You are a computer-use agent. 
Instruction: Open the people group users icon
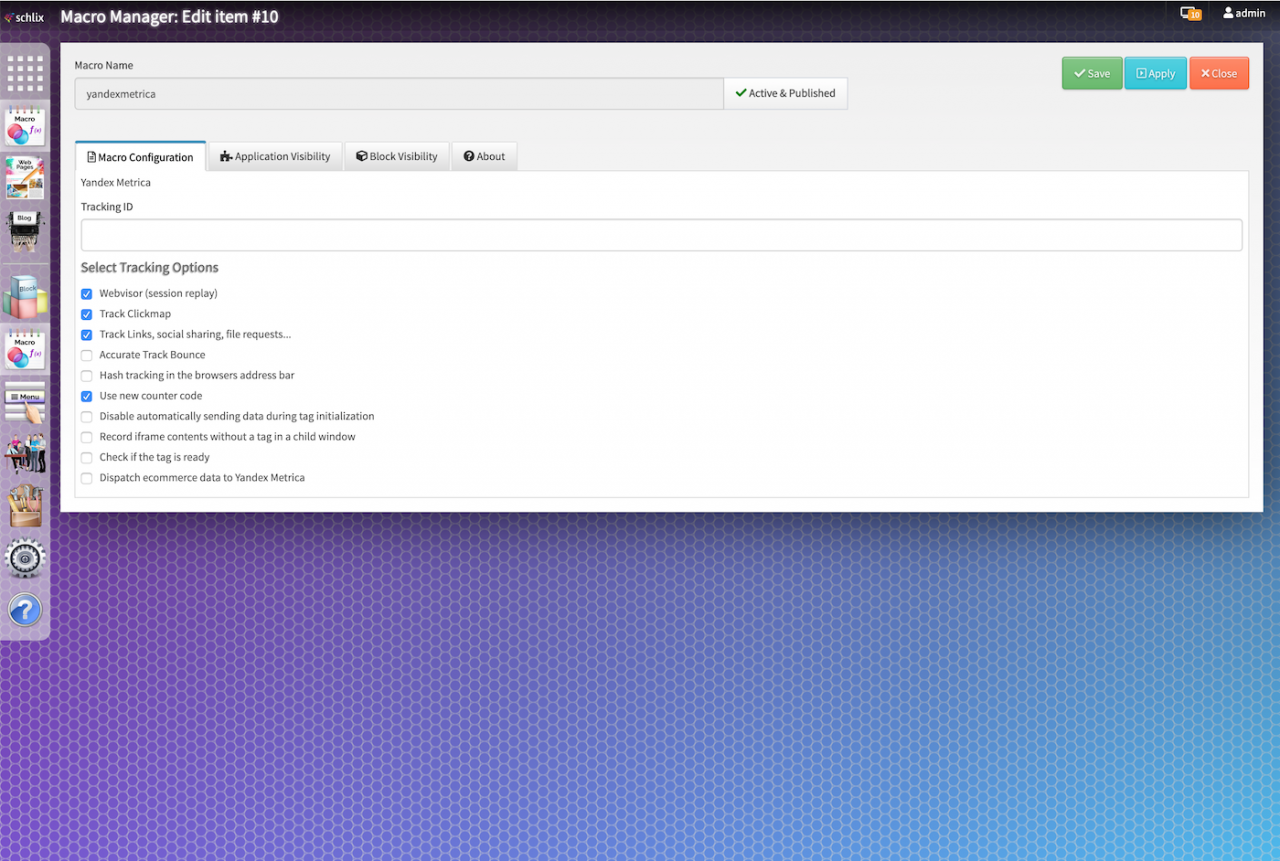[x=25, y=454]
